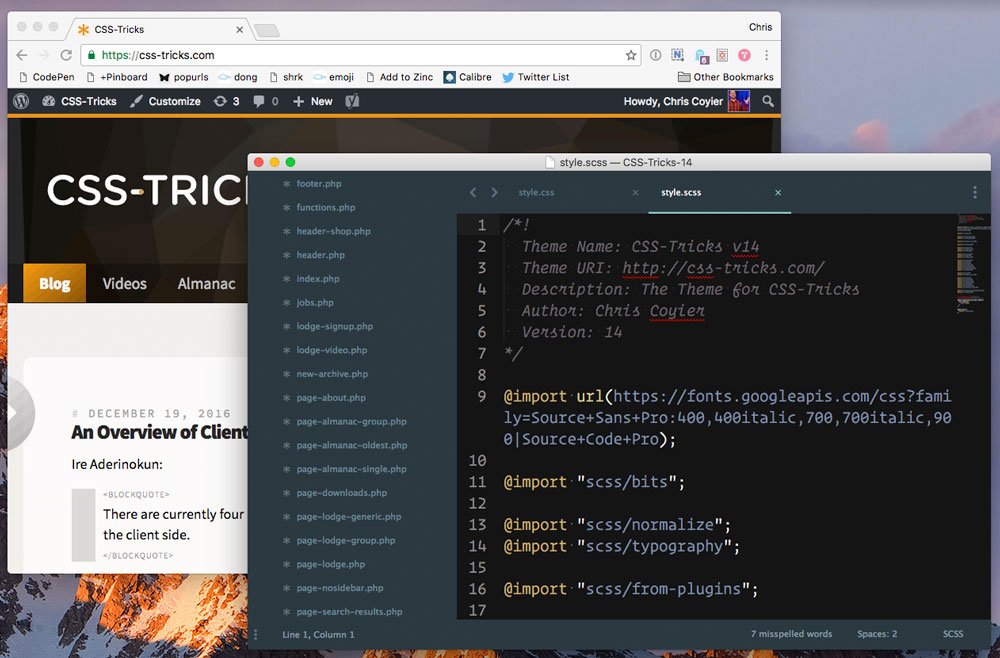
Task: Navigate back with the editor's left chevron
Action: click(x=473, y=193)
